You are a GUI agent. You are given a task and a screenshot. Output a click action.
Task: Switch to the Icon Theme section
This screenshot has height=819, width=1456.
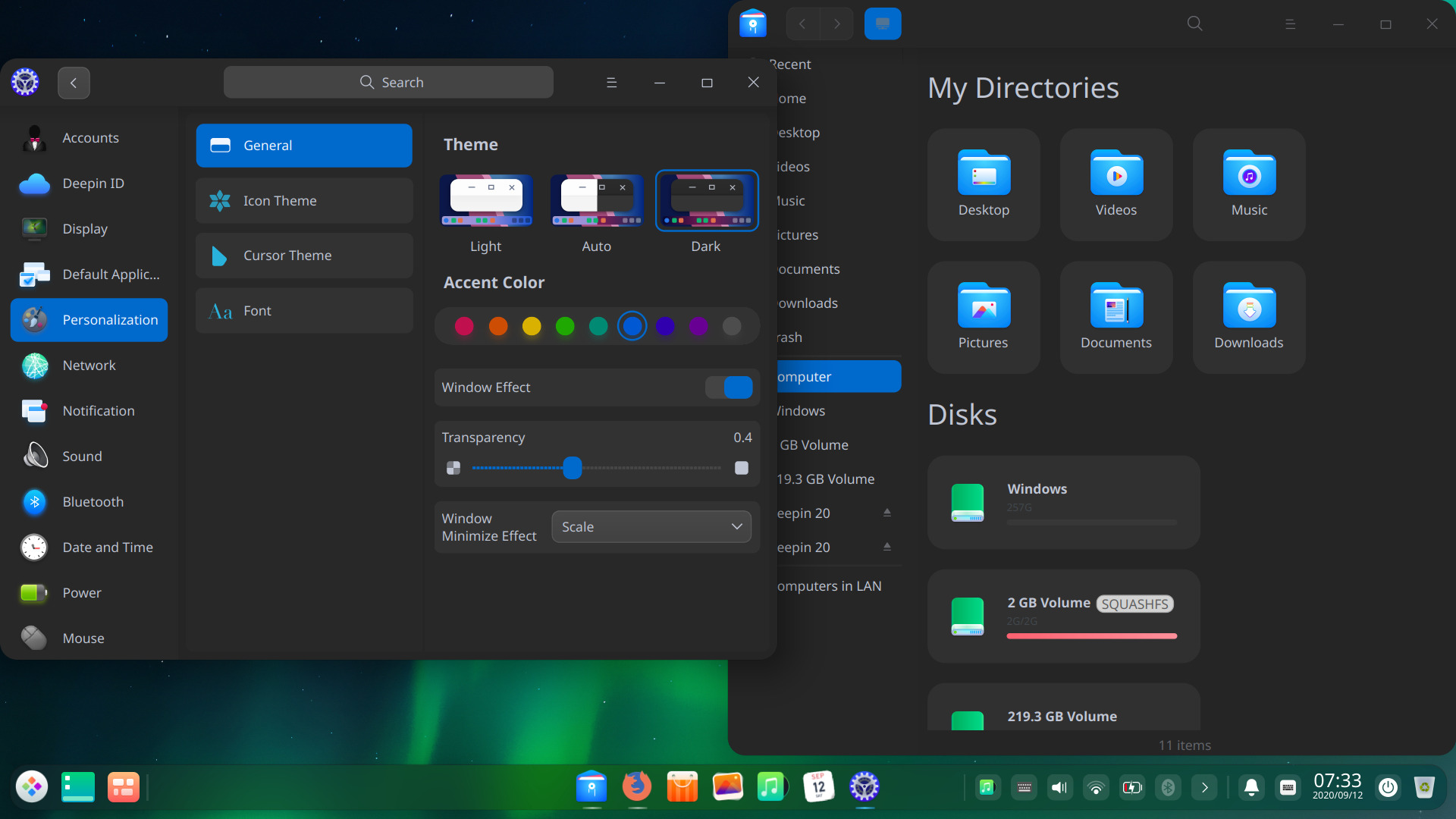(303, 200)
